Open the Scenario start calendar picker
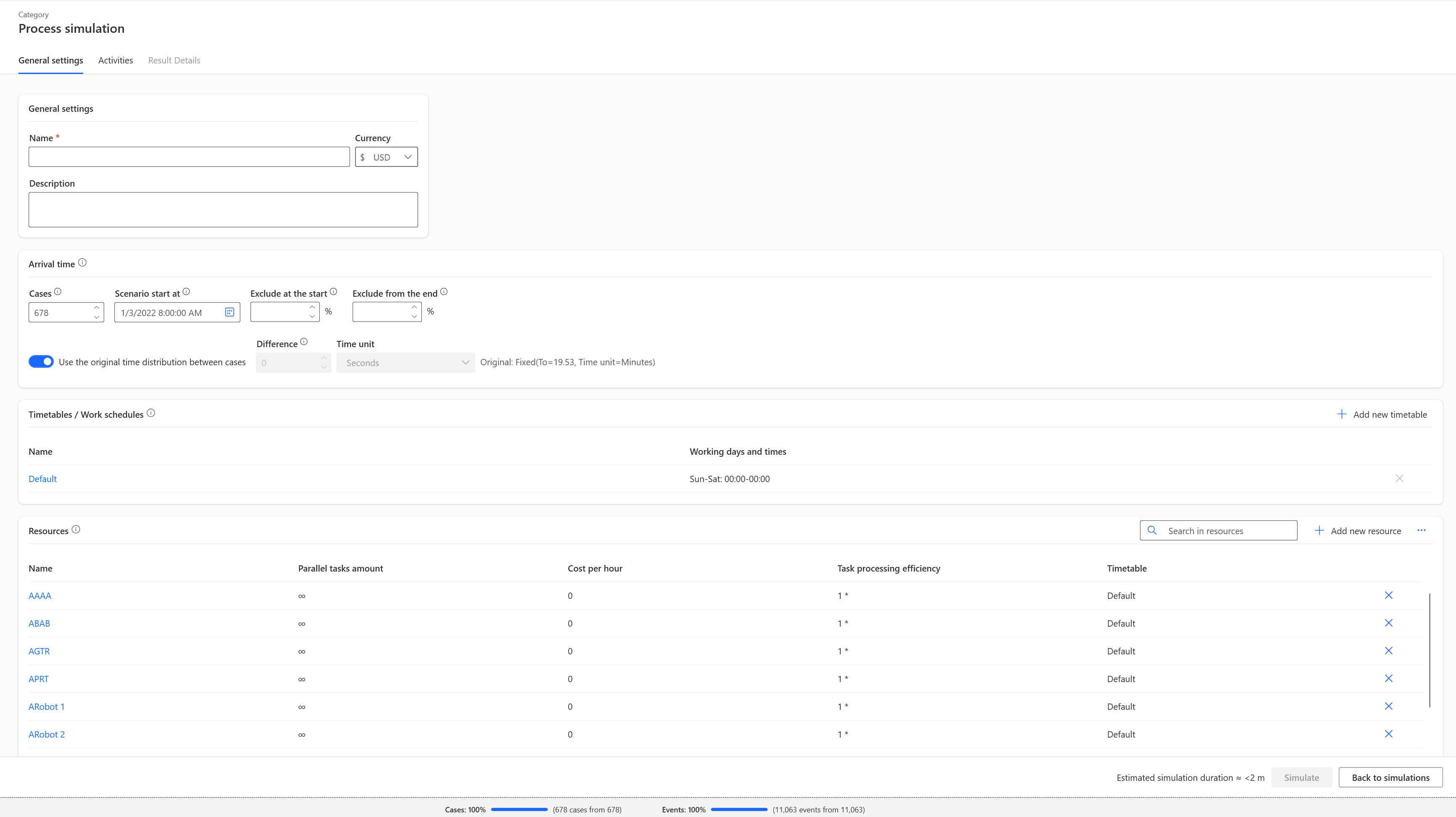 click(229, 312)
